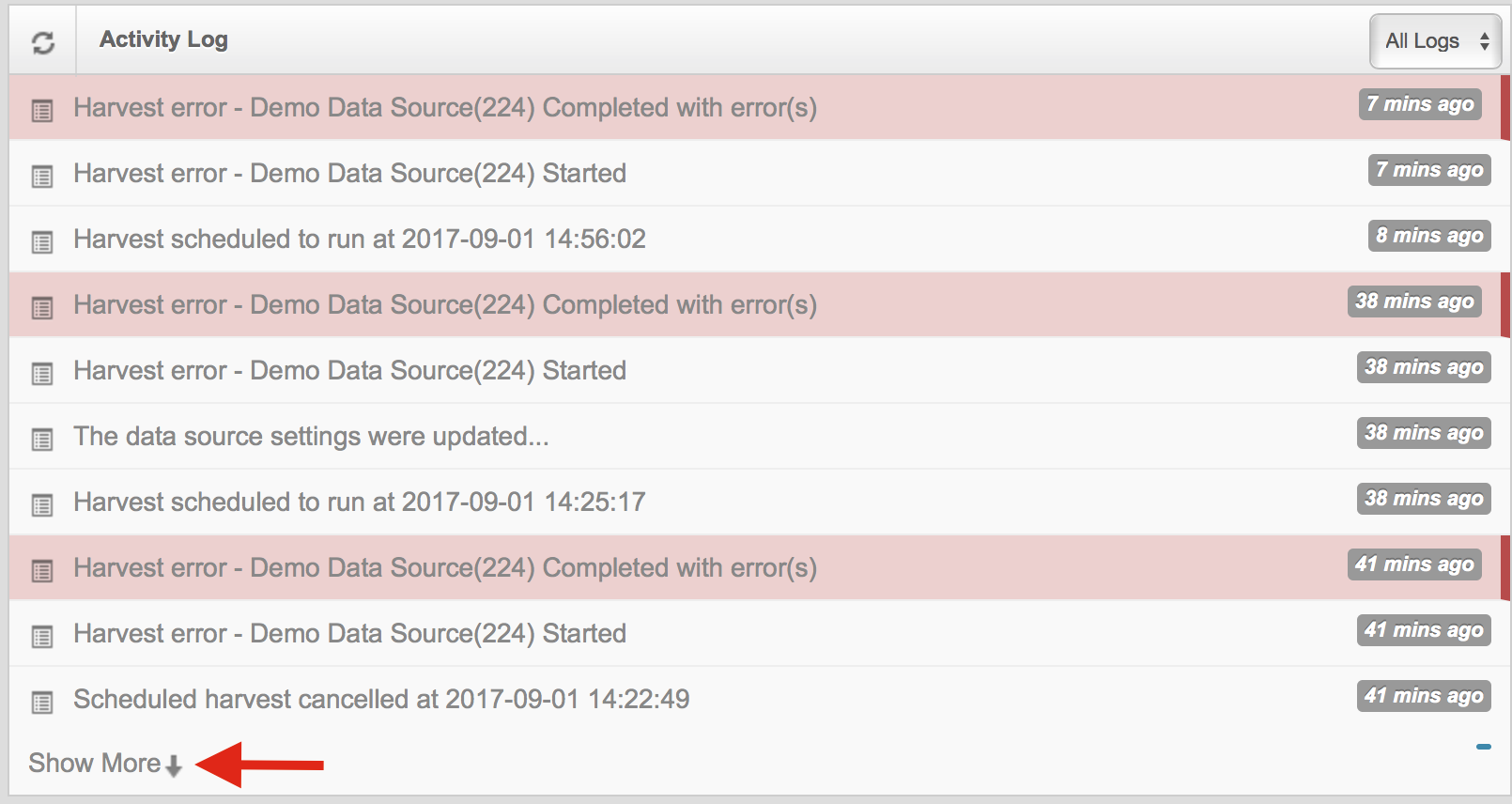Click log icon for 14:56:02 scheduled harvest

42,242
